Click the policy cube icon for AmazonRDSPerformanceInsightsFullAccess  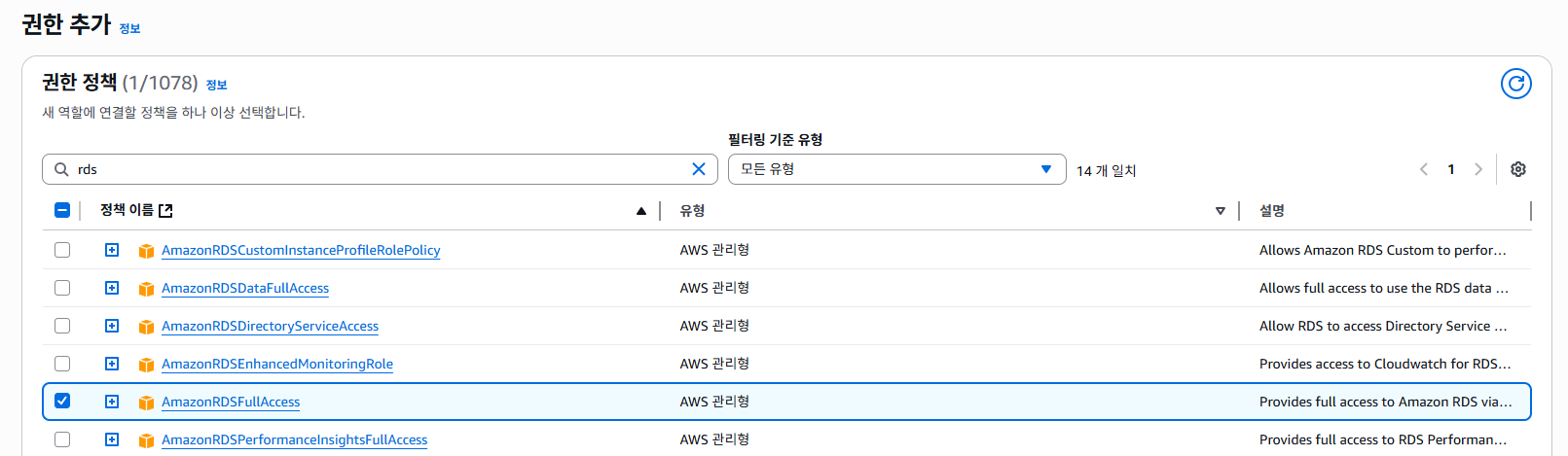coord(146,440)
